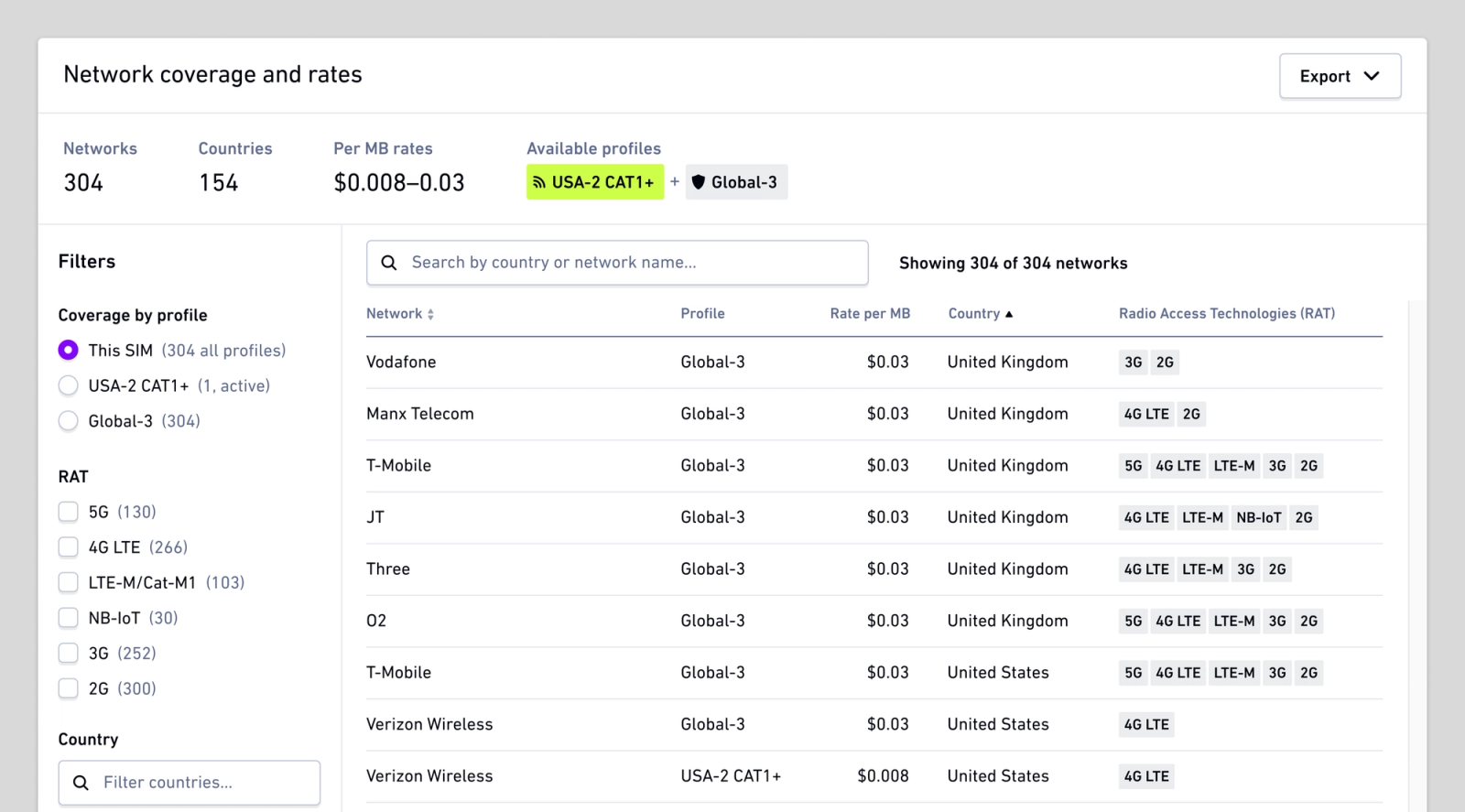The width and height of the screenshot is (1465, 812).
Task: Click the Profile column header
Action: coord(702,313)
